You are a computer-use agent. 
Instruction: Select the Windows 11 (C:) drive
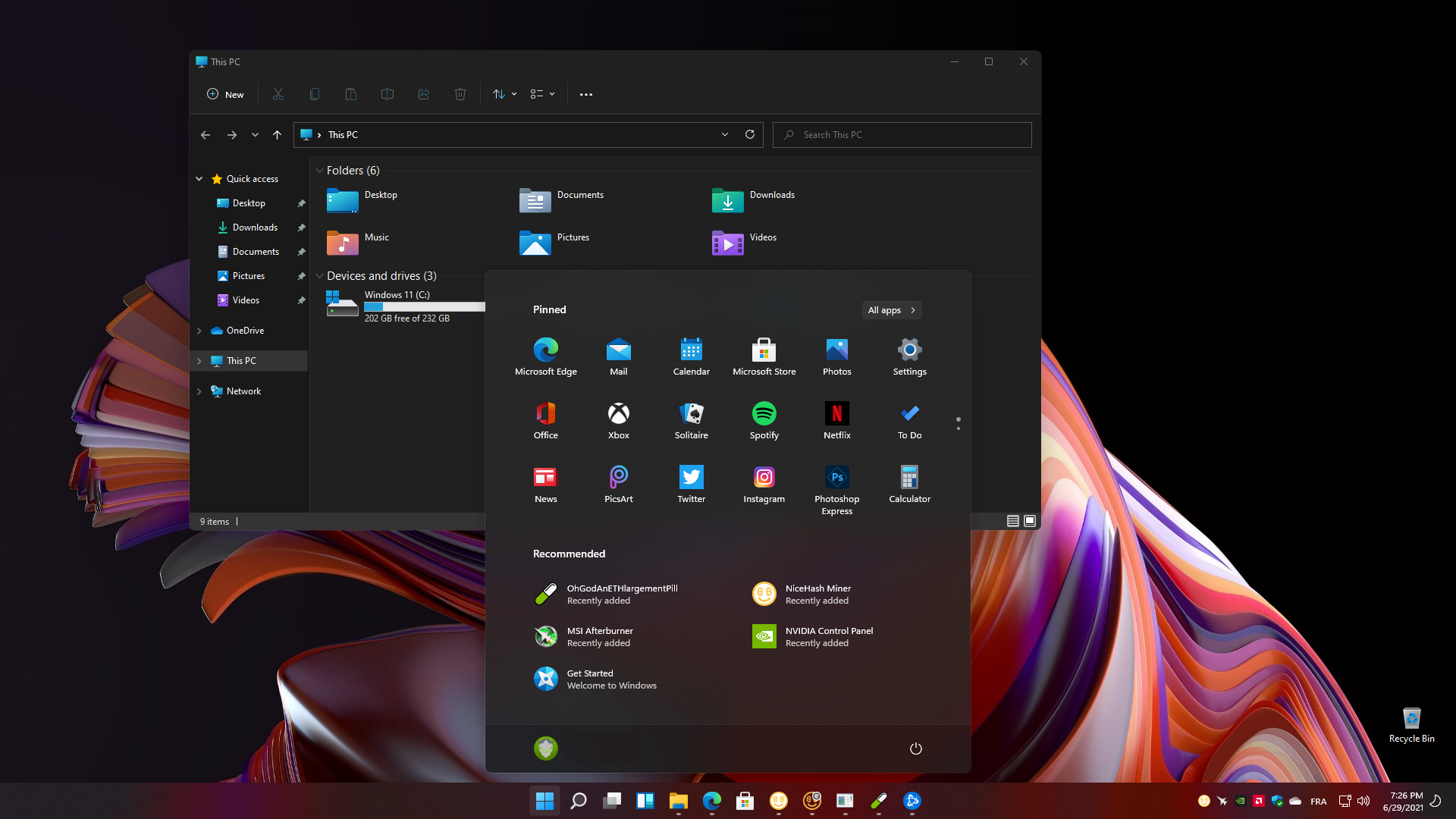click(406, 306)
